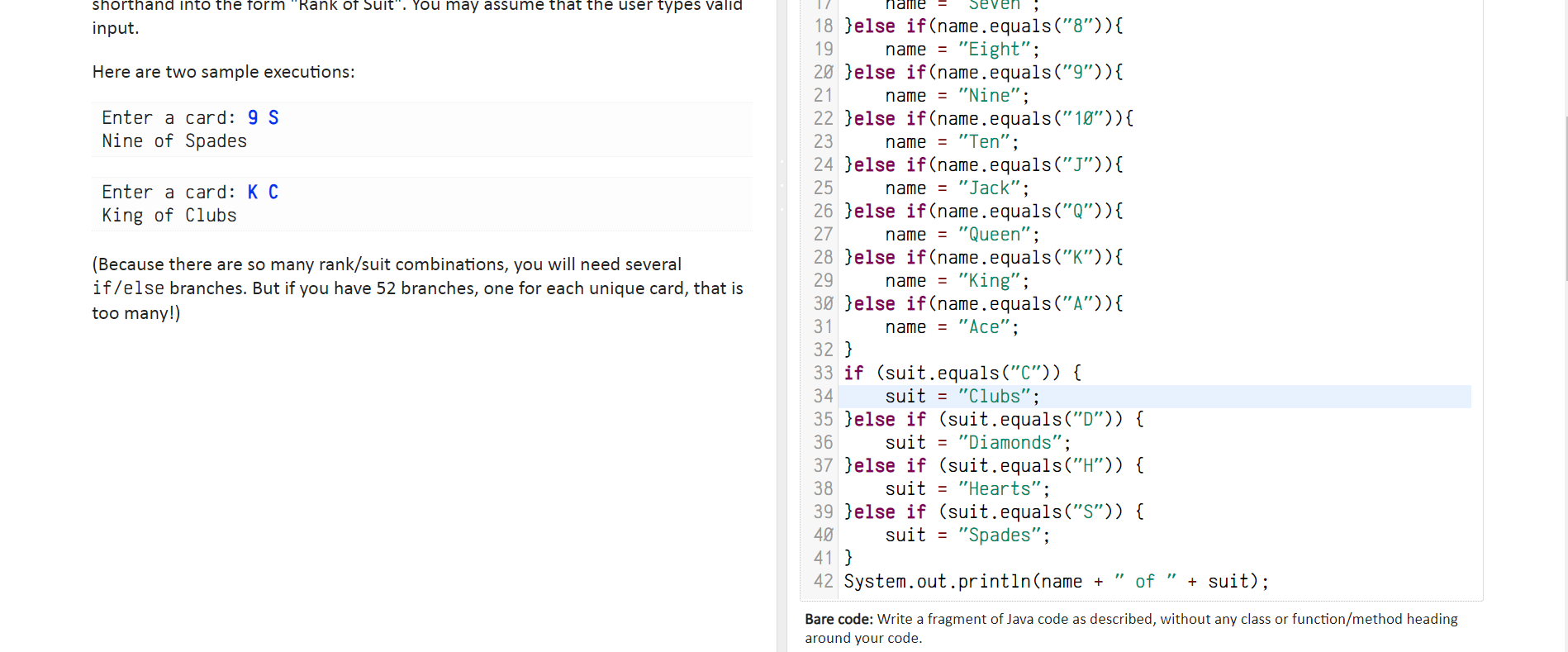Viewport: 1568px width, 652px height.
Task: Click code line name = "Ten"
Action: (x=953, y=141)
